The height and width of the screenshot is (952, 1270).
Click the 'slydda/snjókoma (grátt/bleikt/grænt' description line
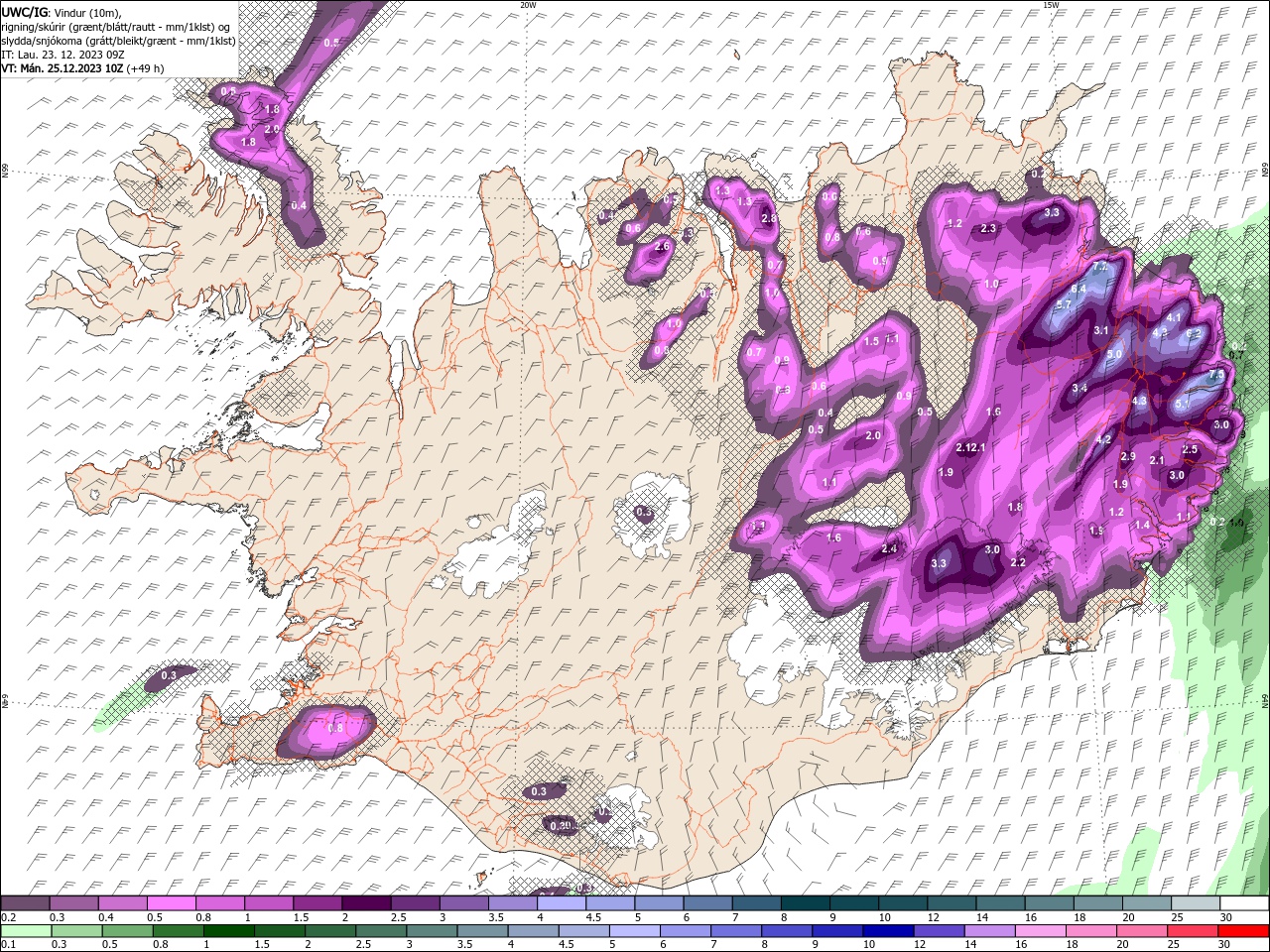118,41
